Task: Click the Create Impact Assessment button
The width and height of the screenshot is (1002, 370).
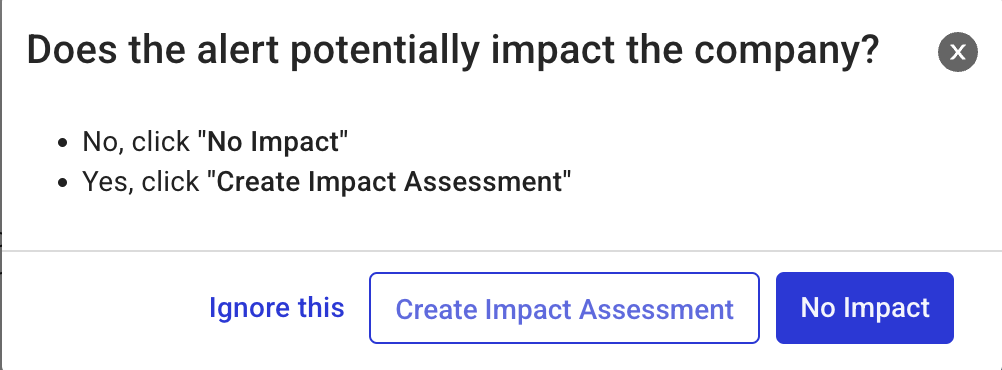Action: (564, 308)
